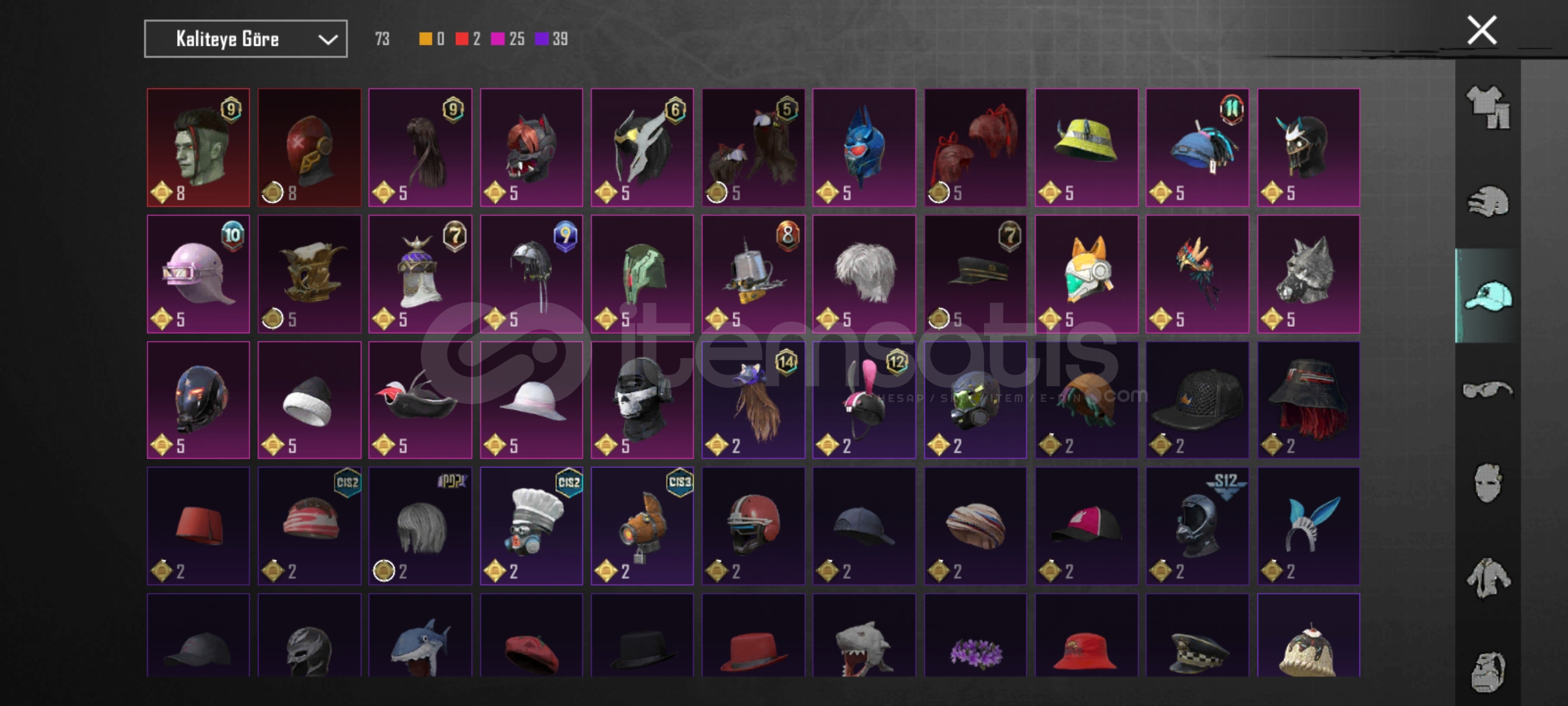This screenshot has height=706, width=1568.
Task: Filter by the orange quality color square
Action: point(425,39)
